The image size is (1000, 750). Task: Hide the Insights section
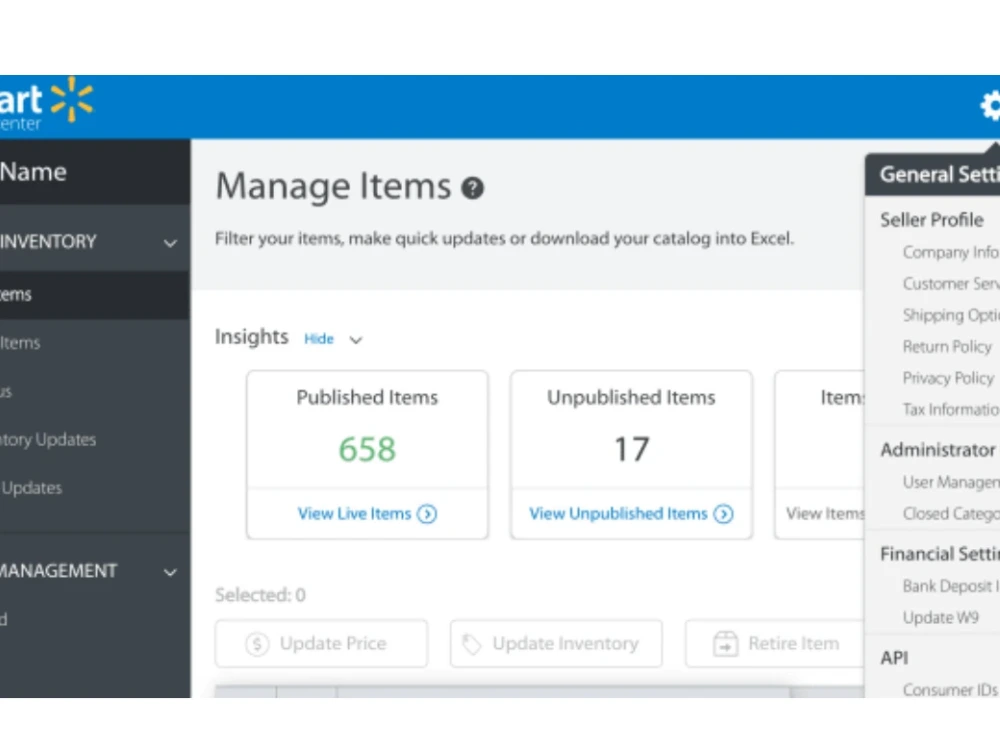(x=318, y=338)
